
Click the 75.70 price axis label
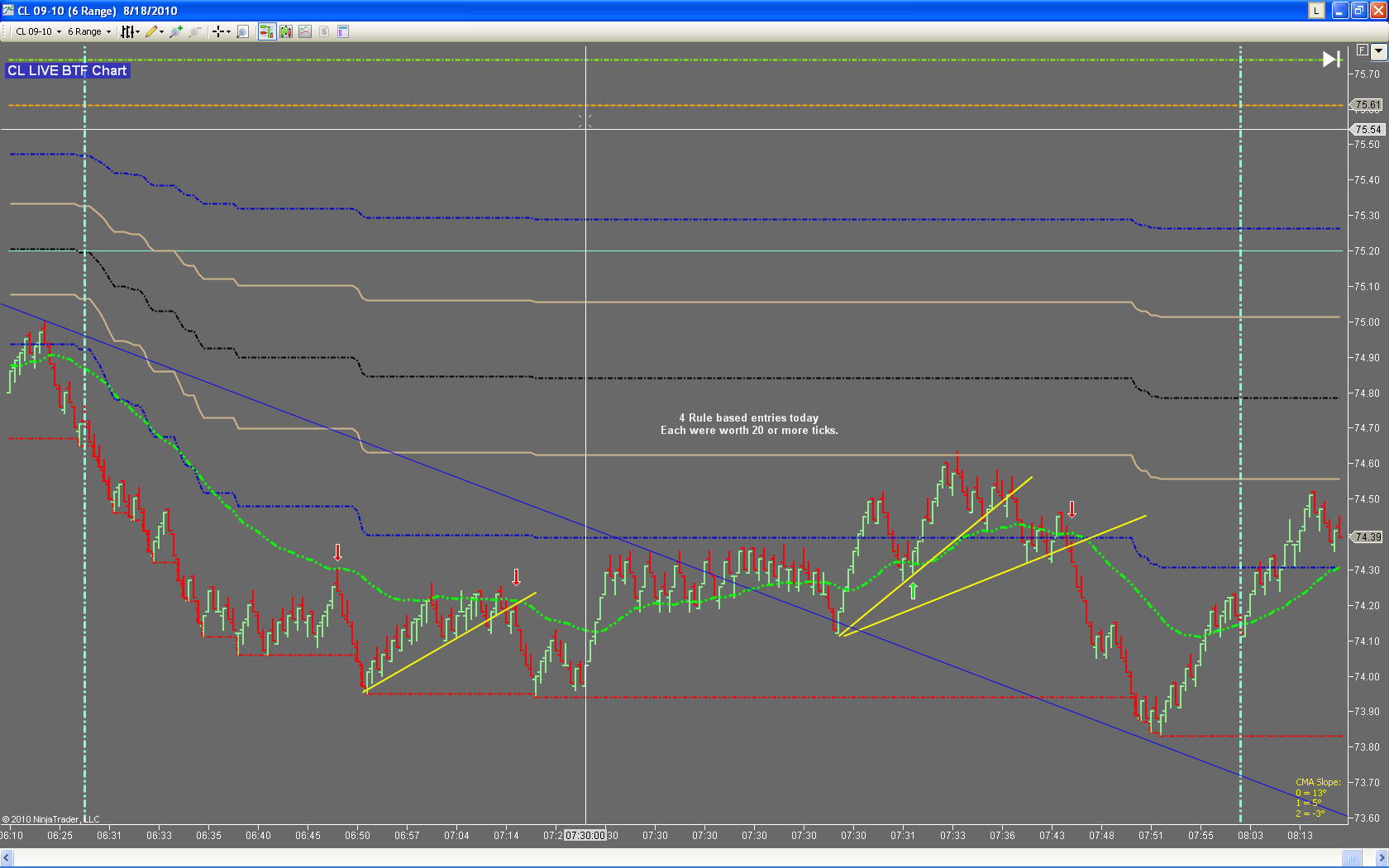click(x=1368, y=74)
